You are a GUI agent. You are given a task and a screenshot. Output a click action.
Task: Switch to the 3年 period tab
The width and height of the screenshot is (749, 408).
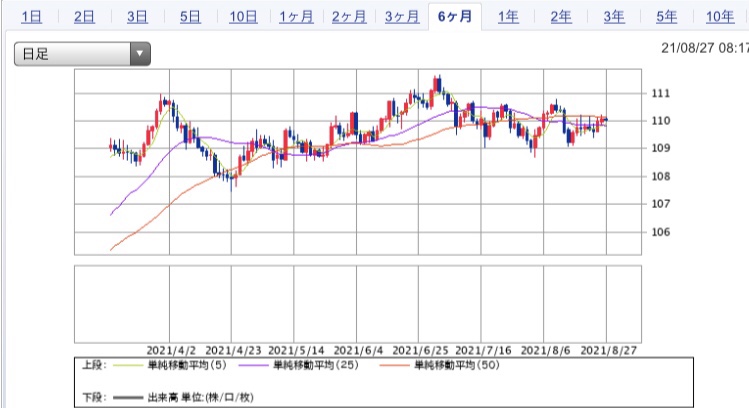click(x=614, y=17)
